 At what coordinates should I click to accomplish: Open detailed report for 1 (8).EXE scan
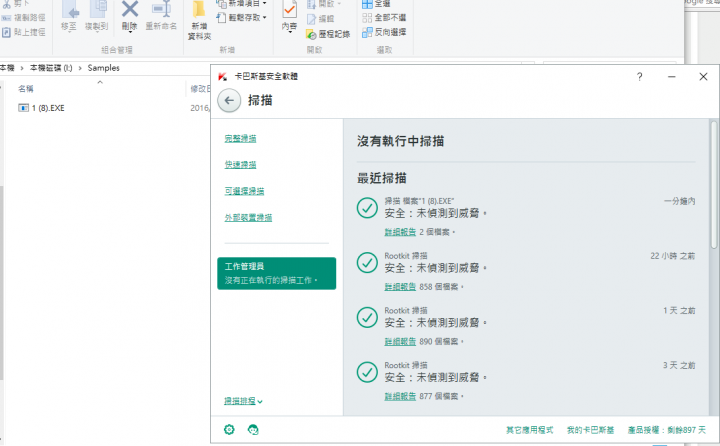pos(400,232)
